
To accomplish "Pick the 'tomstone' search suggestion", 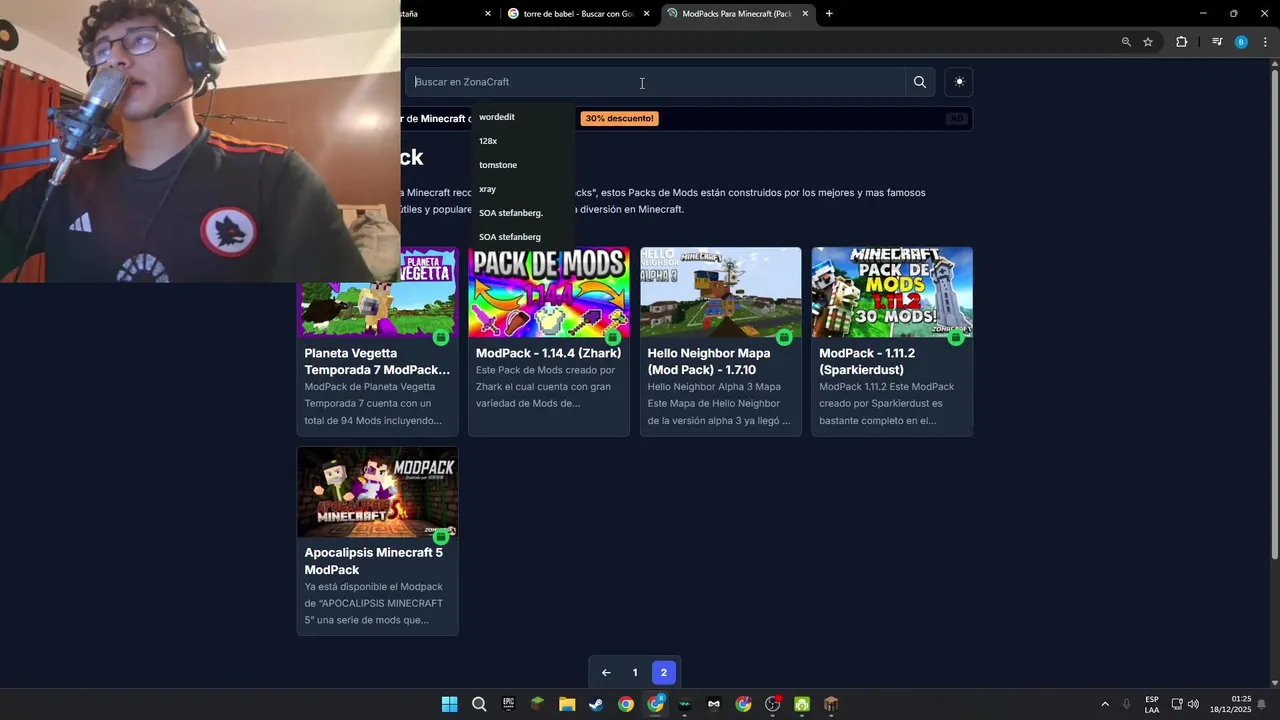I will (x=498, y=165).
